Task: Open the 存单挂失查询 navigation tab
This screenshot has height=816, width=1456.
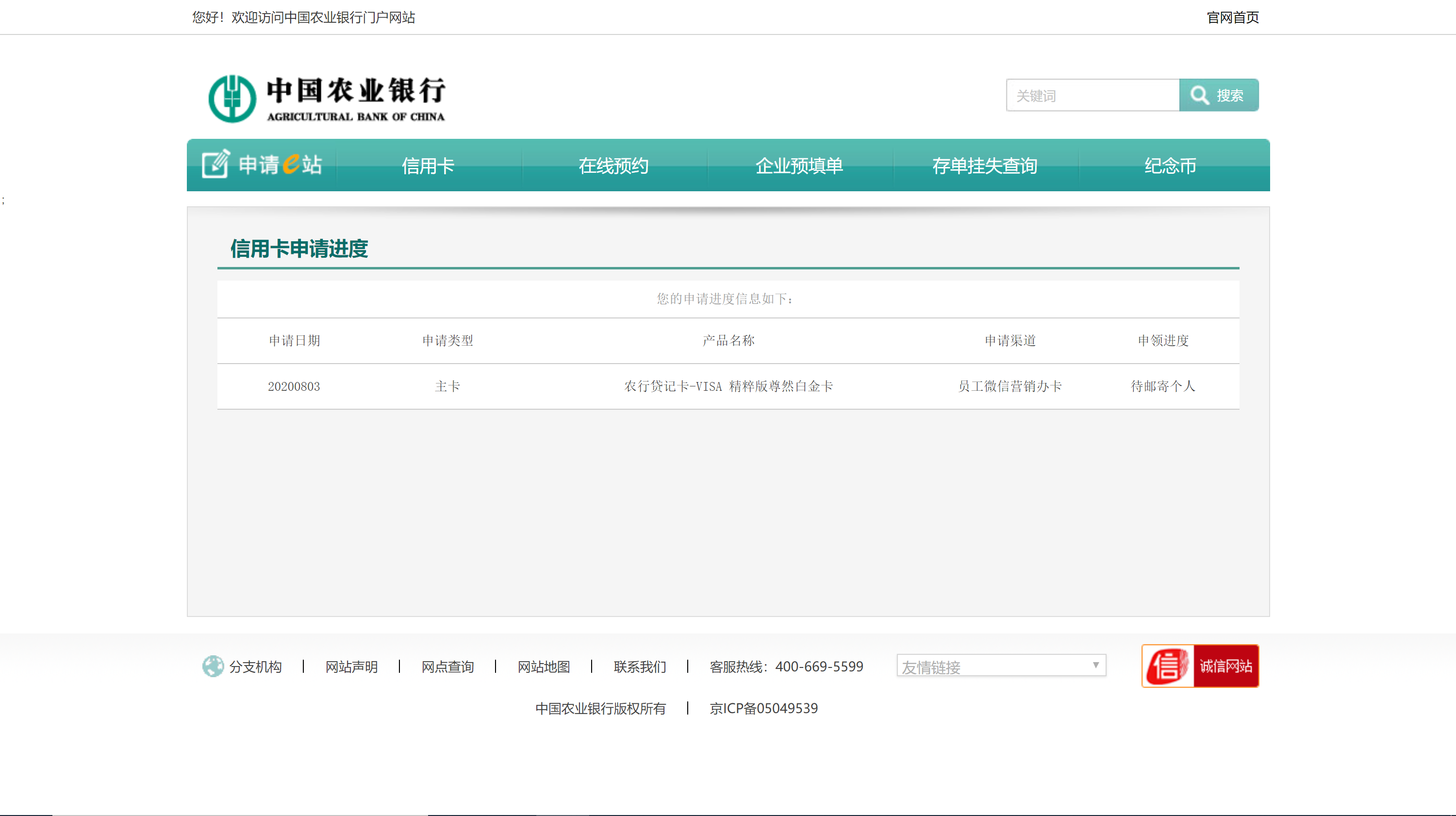Action: tap(985, 166)
